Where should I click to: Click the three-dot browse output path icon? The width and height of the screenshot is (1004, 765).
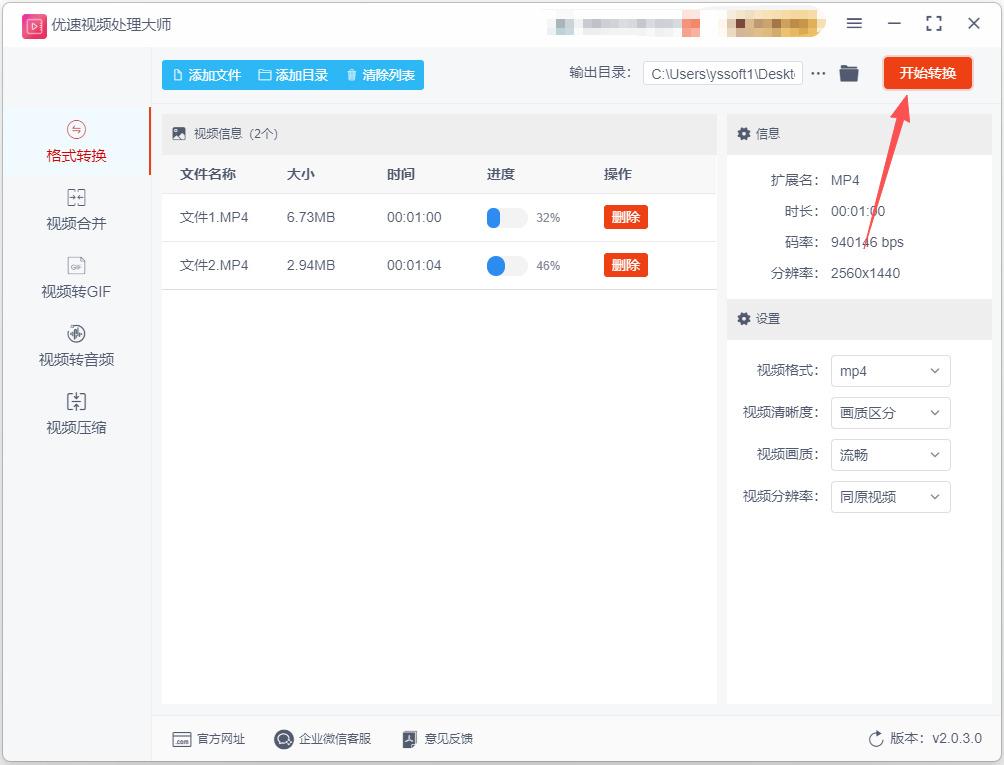pyautogui.click(x=818, y=74)
